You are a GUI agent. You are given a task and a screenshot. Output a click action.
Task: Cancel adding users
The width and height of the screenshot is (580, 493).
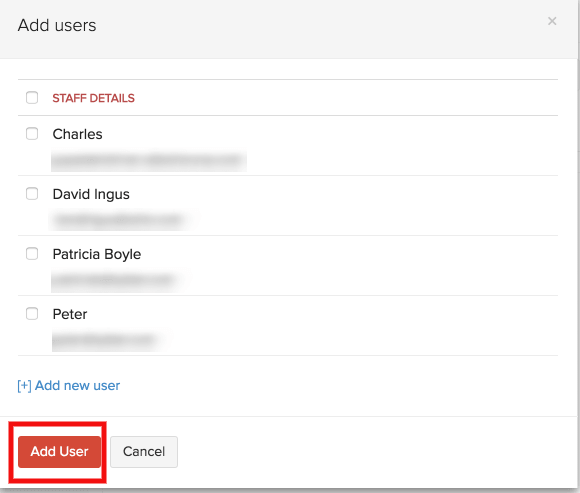click(144, 452)
